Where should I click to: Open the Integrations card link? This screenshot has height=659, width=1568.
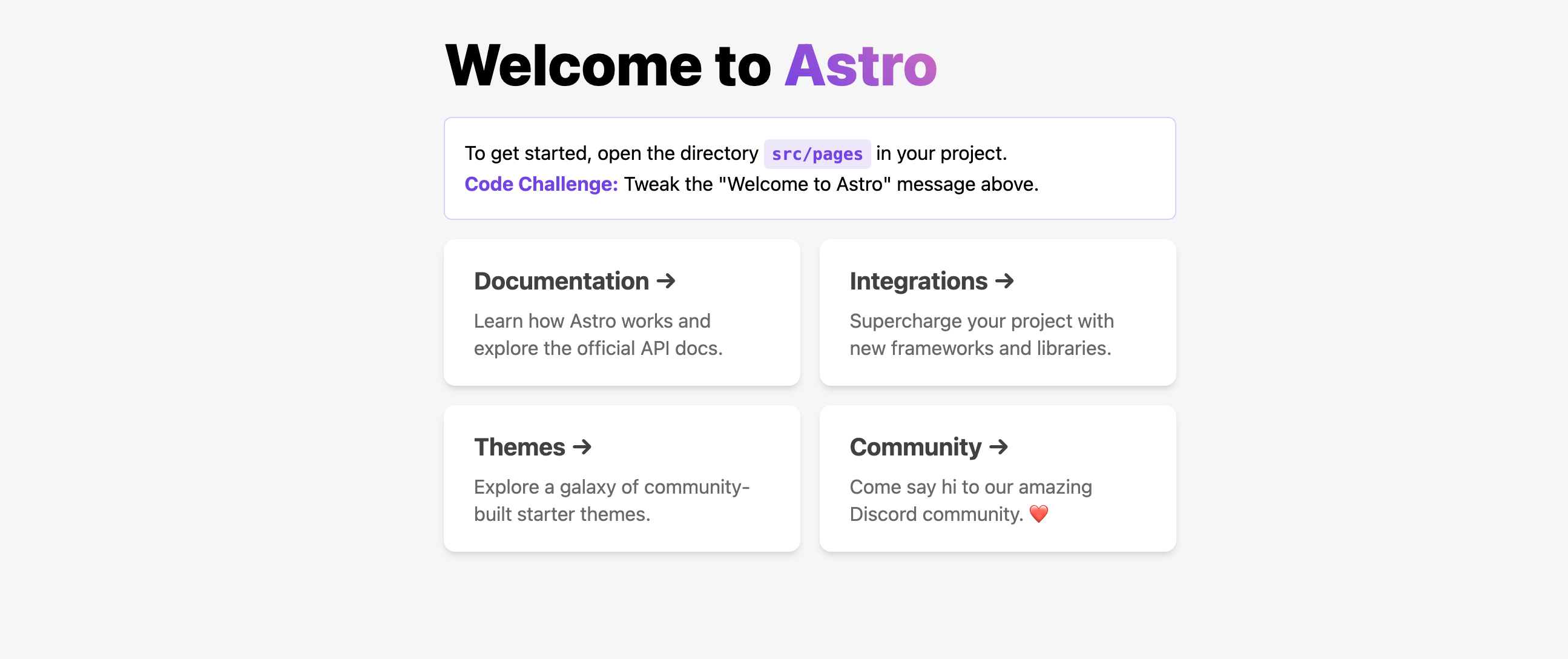click(x=998, y=313)
